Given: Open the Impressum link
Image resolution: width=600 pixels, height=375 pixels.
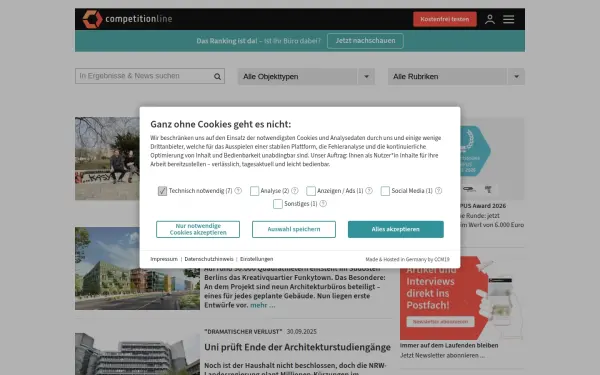Looking at the screenshot, I should coord(164,259).
